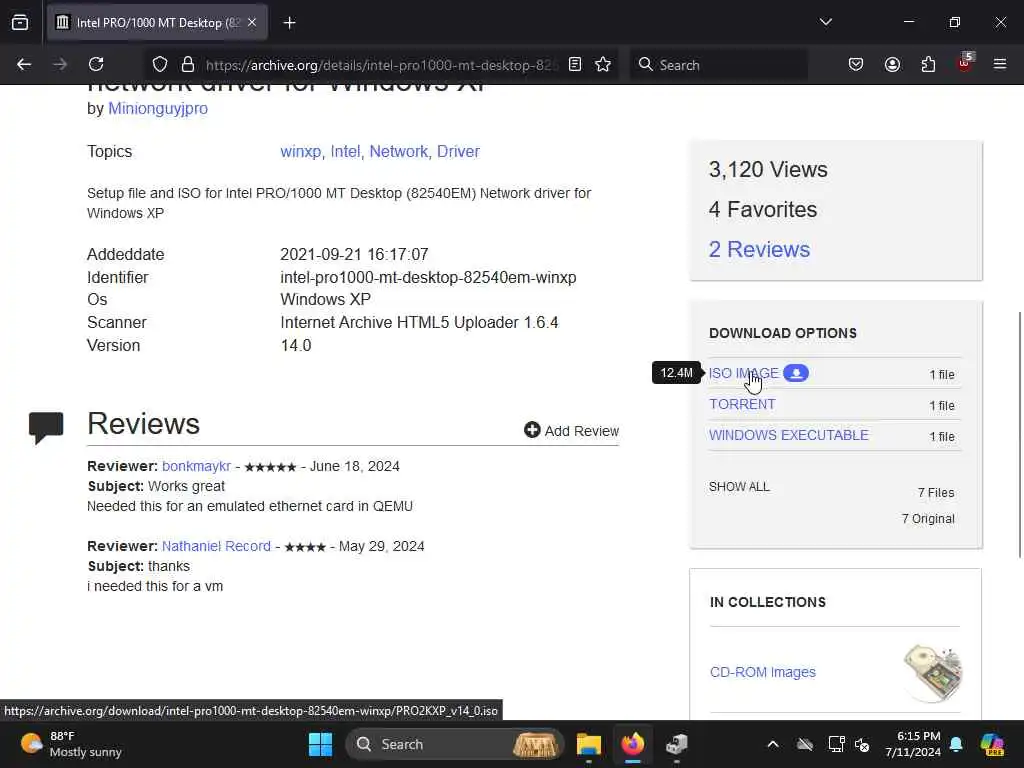This screenshot has width=1024, height=768.
Task: Open the tracking protection shield icon
Action: click(x=160, y=65)
